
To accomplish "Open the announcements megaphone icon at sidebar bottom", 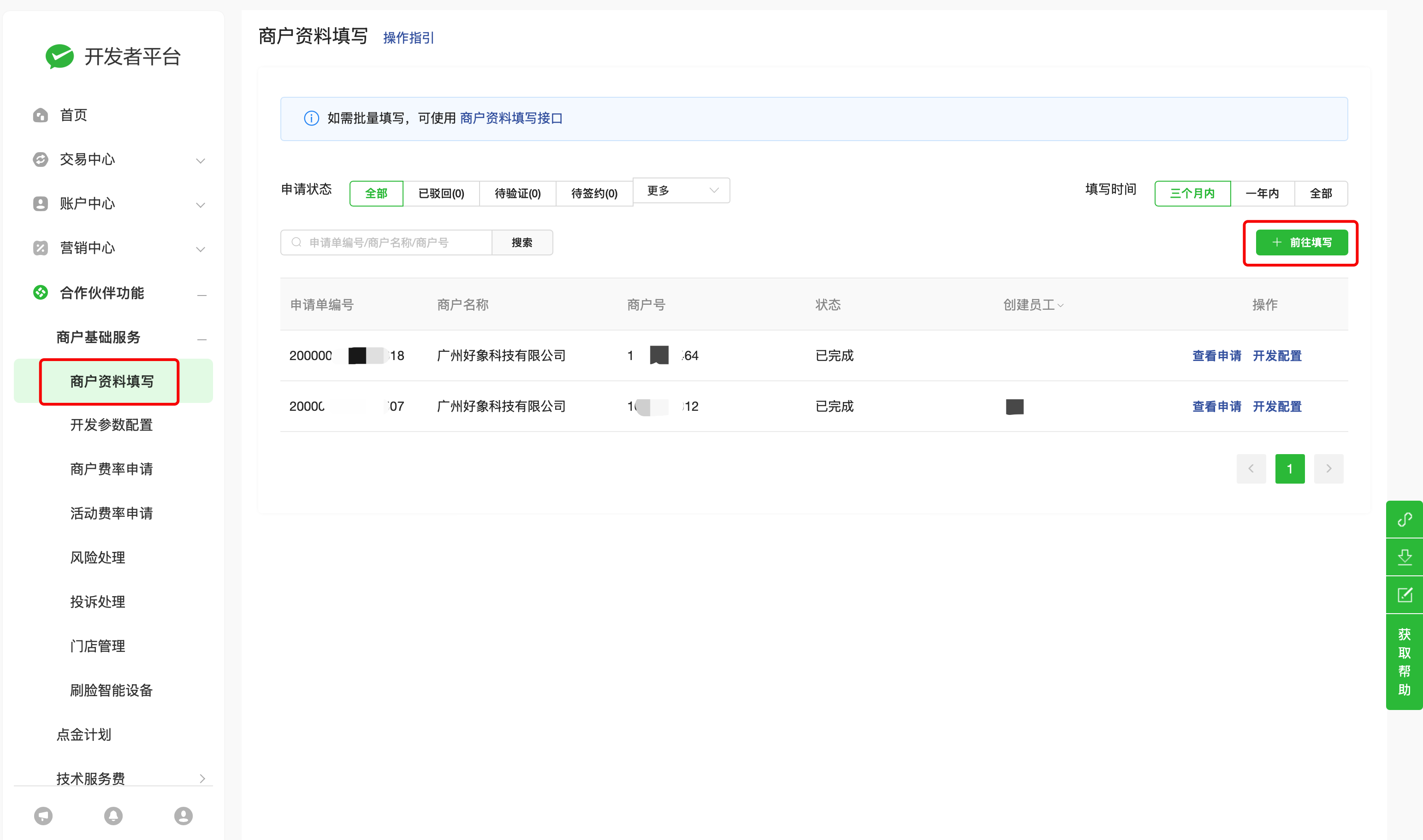I will pos(43,816).
